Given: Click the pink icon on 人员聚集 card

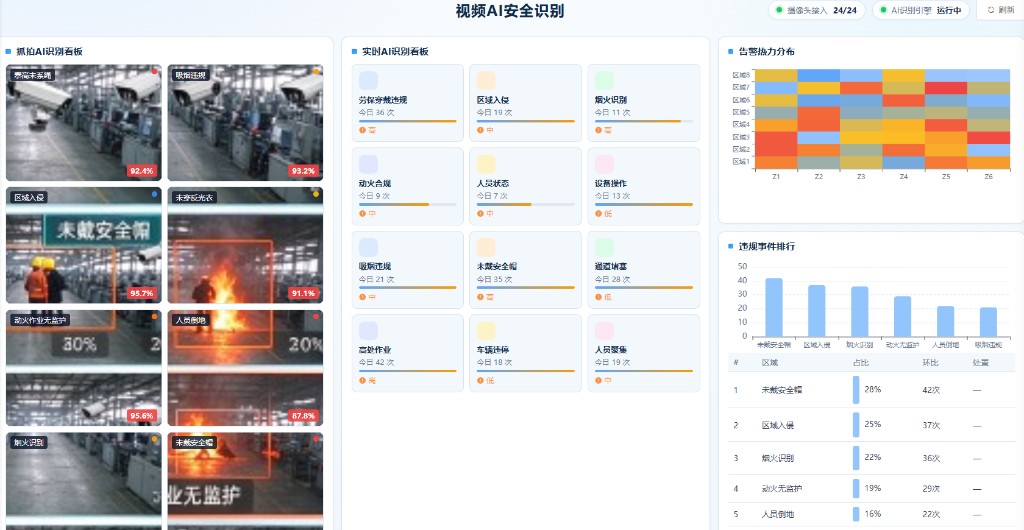Looking at the screenshot, I should click(x=604, y=331).
